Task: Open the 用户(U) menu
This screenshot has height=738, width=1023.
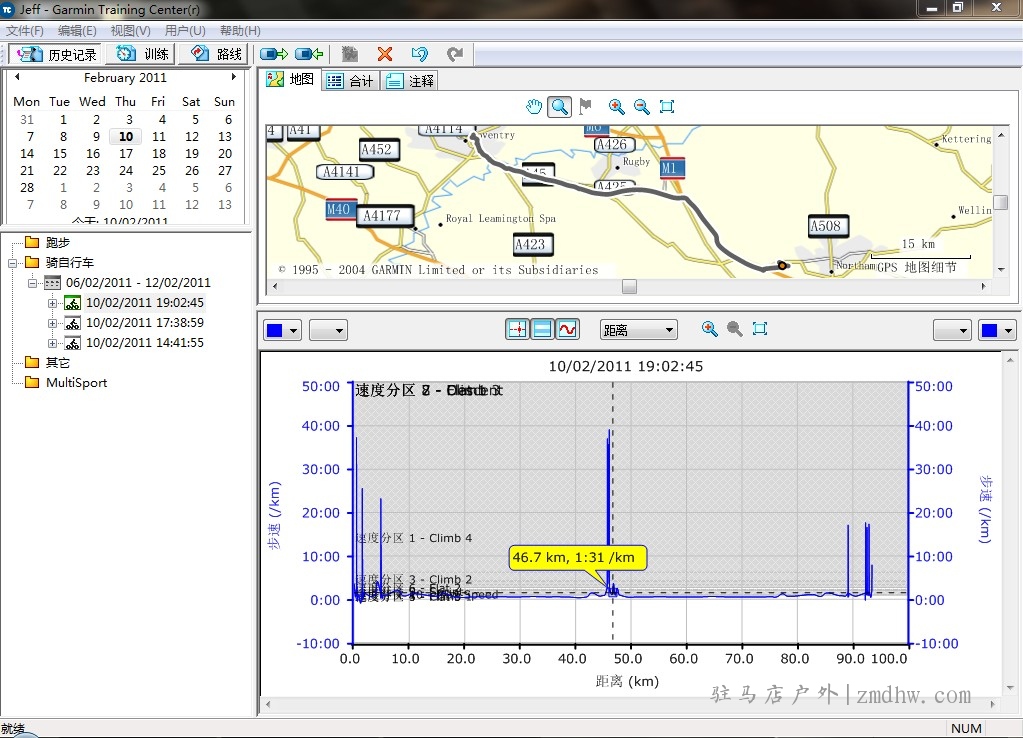Action: point(185,31)
